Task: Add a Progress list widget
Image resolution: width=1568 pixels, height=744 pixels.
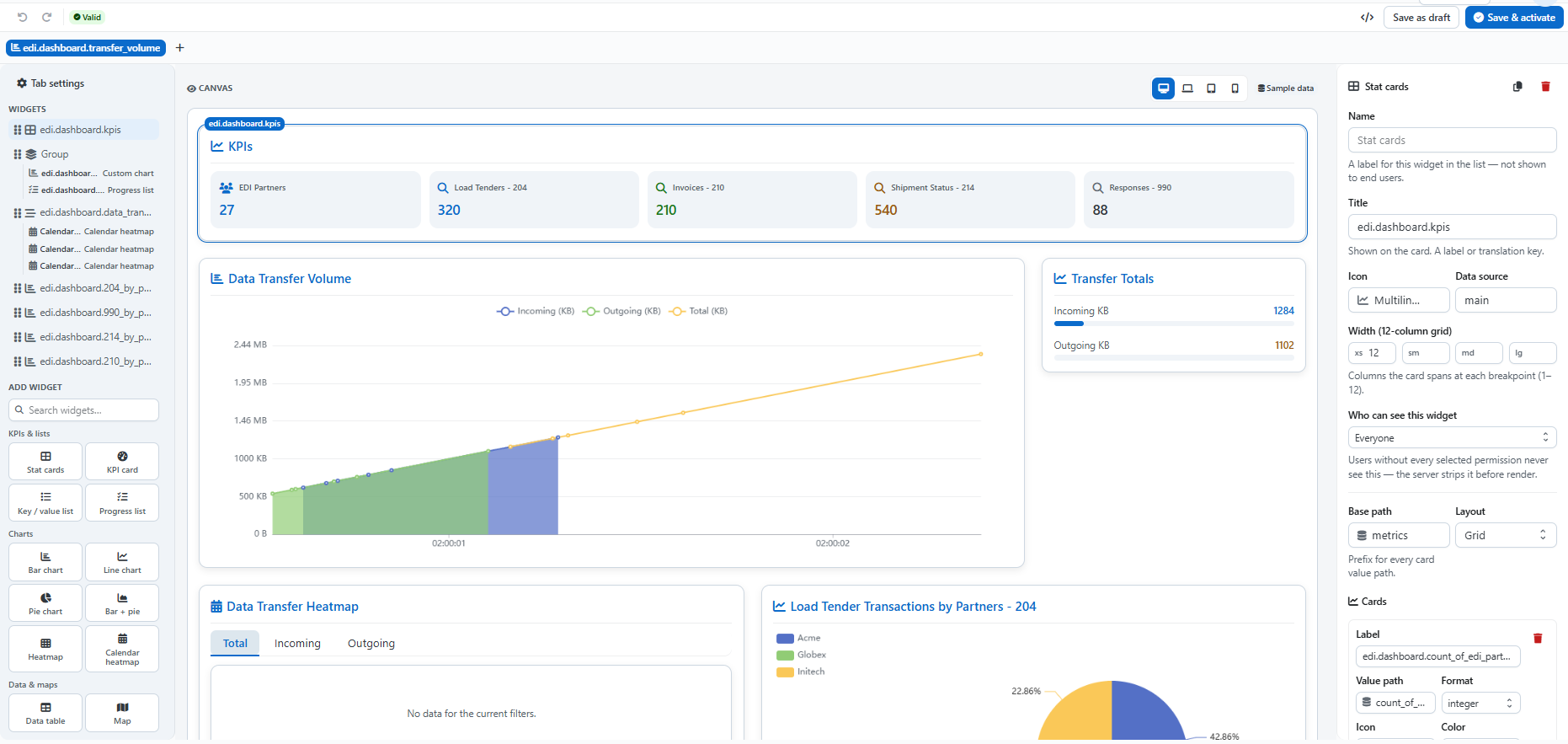Action: pos(122,502)
